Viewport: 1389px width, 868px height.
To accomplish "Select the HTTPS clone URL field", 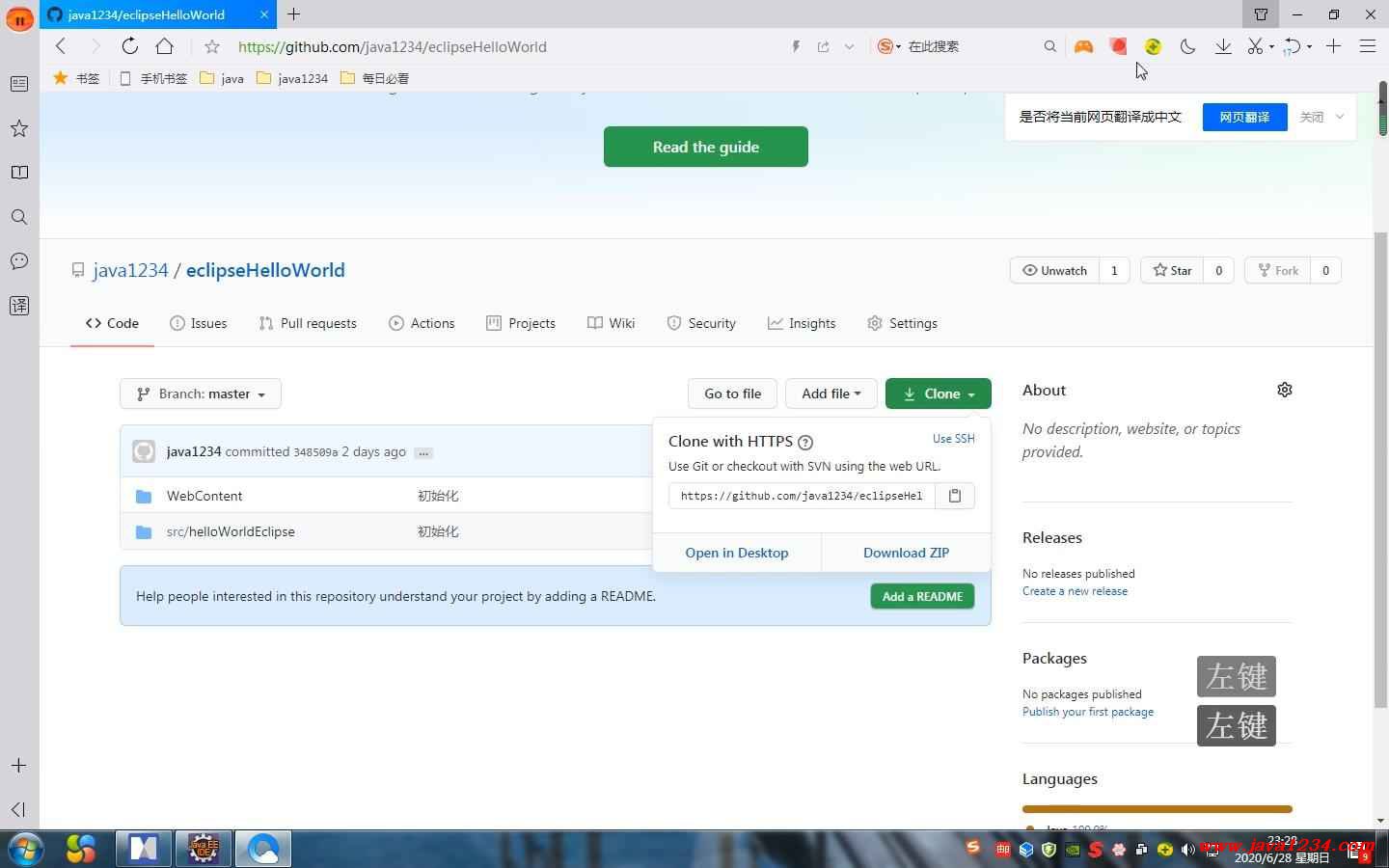I will tap(802, 496).
